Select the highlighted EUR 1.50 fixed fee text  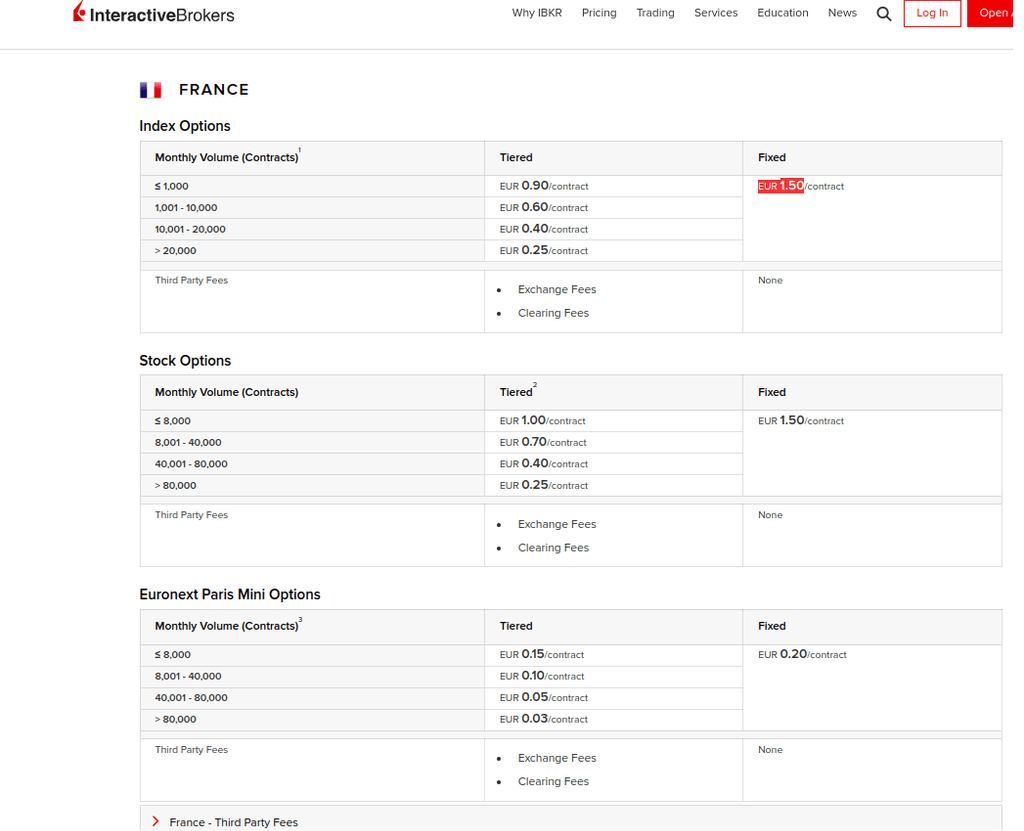pyautogui.click(x=779, y=186)
